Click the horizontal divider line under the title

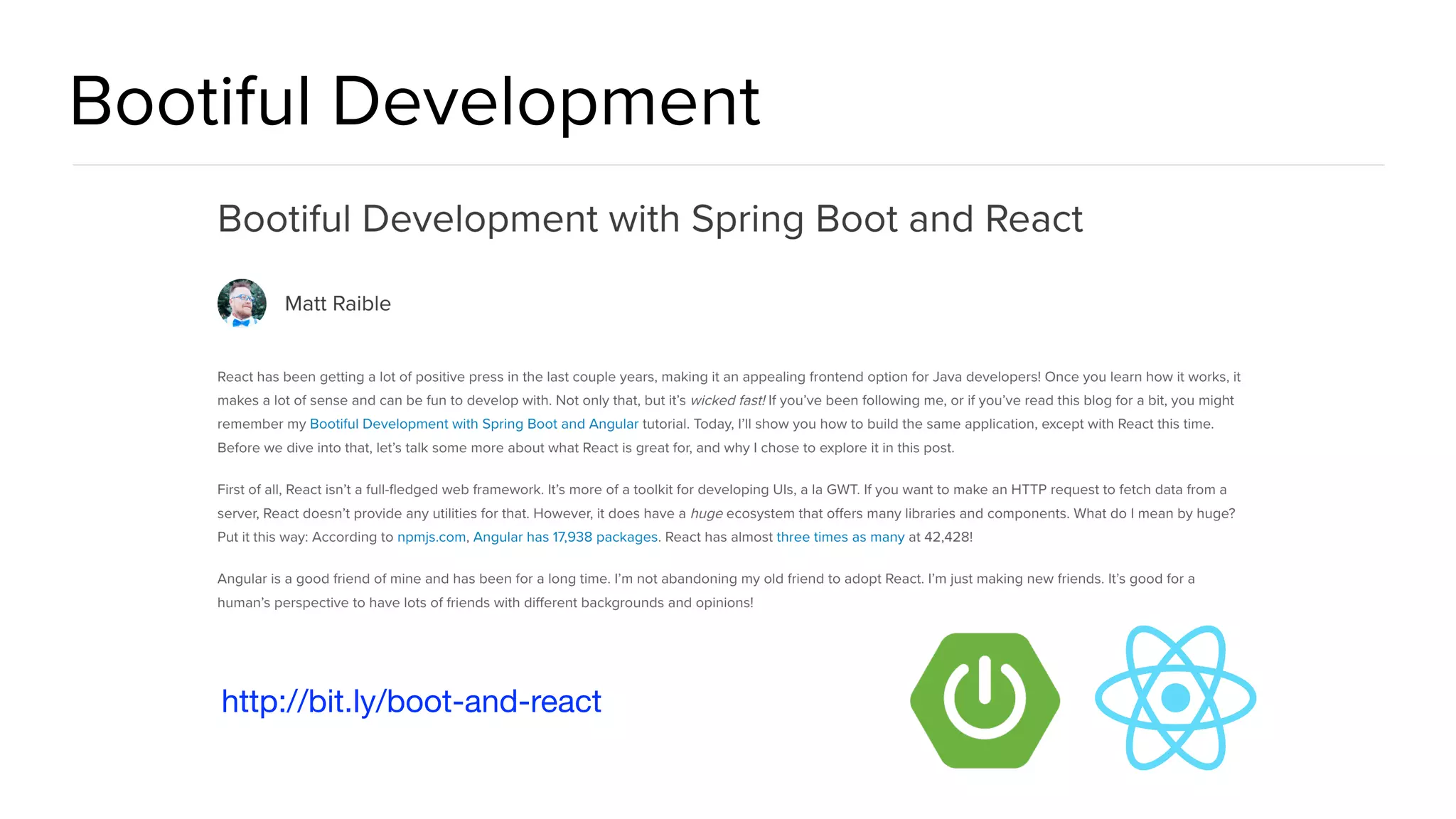click(x=728, y=165)
